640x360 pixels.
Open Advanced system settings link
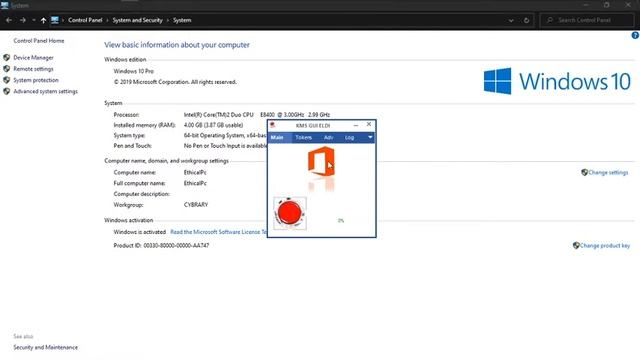coord(45,91)
